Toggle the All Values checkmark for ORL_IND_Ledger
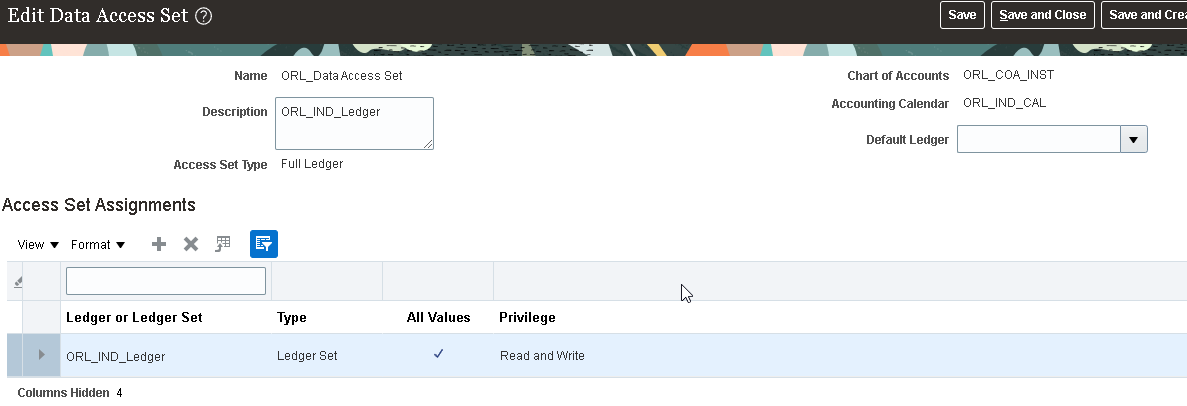This screenshot has height=406, width=1187. pos(438,354)
